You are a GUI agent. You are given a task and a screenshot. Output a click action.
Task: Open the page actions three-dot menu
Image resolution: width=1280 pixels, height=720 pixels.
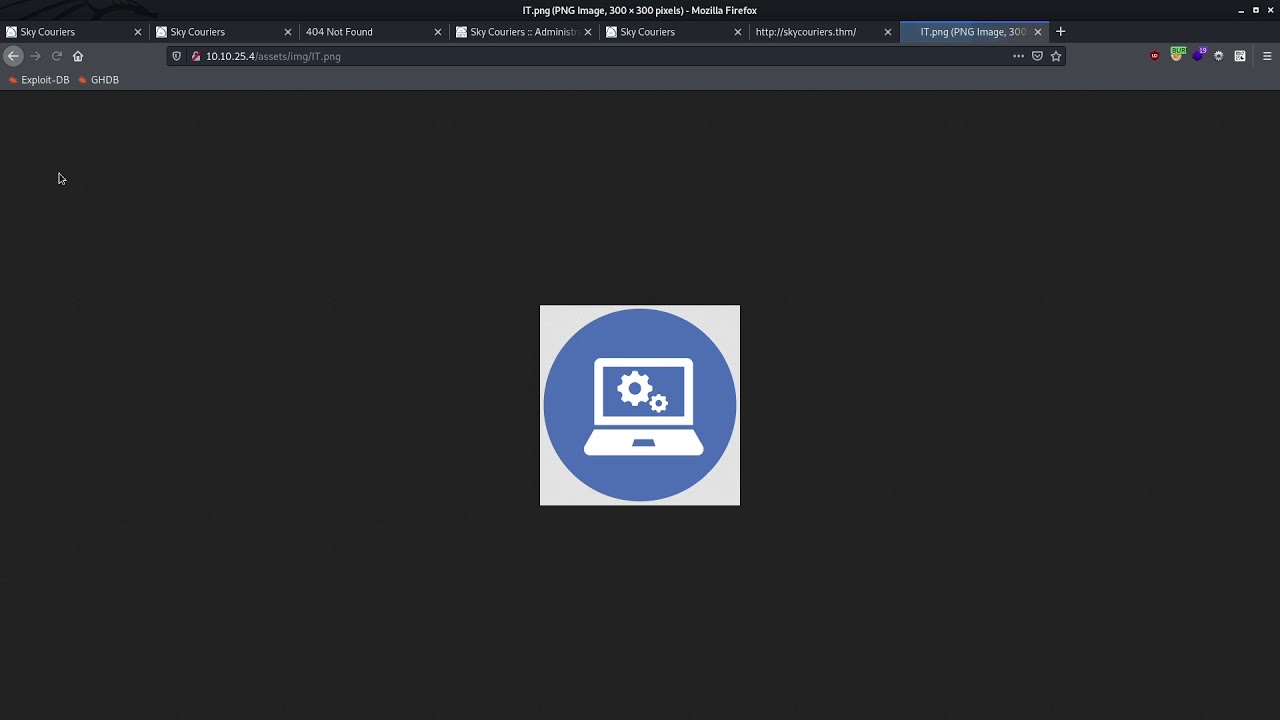(1018, 56)
